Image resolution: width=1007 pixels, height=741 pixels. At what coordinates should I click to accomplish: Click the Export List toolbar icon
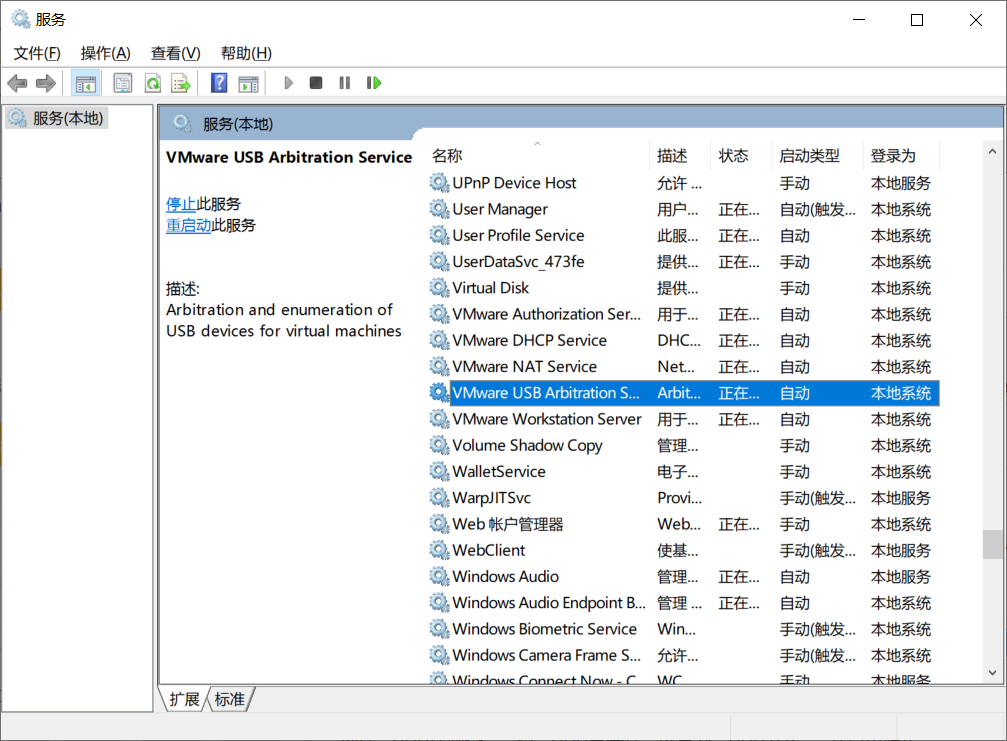[181, 83]
